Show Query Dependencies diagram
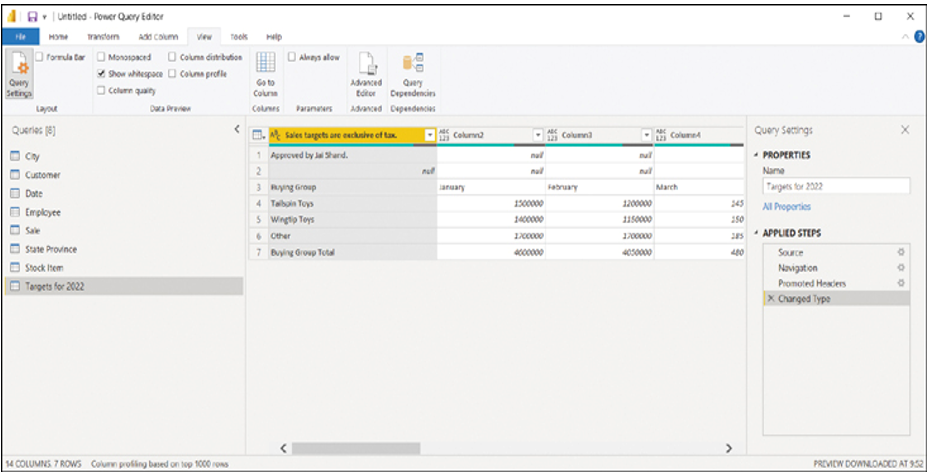Image resolution: width=931 pixels, height=475 pixels. tap(413, 75)
